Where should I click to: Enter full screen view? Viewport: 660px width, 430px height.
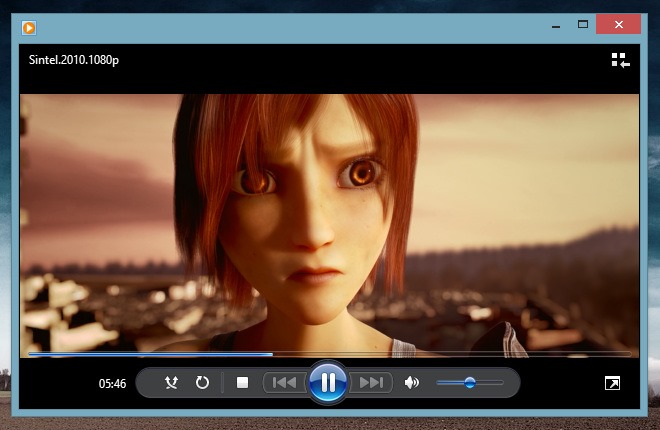pos(612,383)
